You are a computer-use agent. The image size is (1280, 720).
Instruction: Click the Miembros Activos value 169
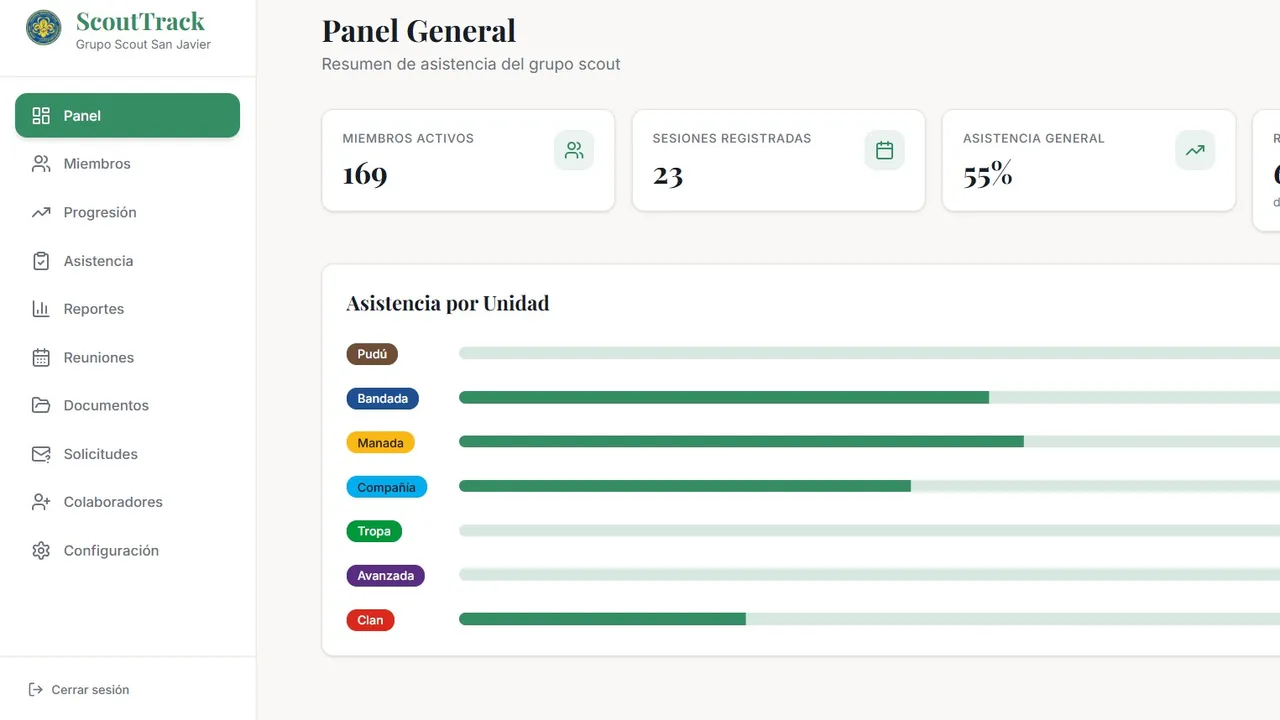[x=365, y=175]
